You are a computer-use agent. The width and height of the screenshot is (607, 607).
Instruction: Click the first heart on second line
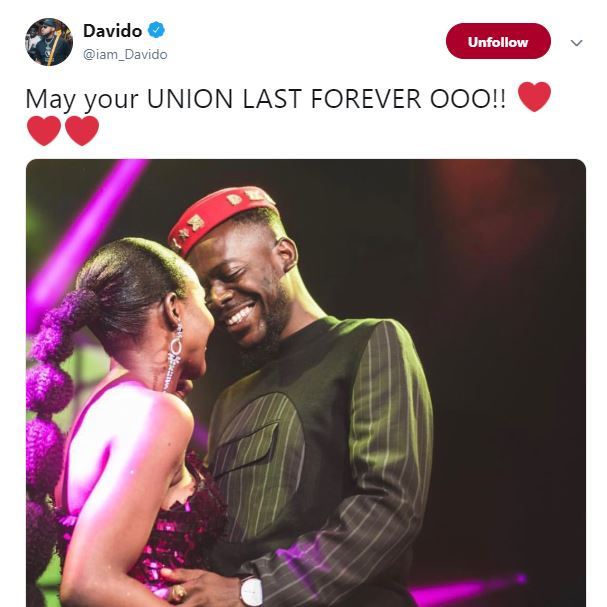44,131
